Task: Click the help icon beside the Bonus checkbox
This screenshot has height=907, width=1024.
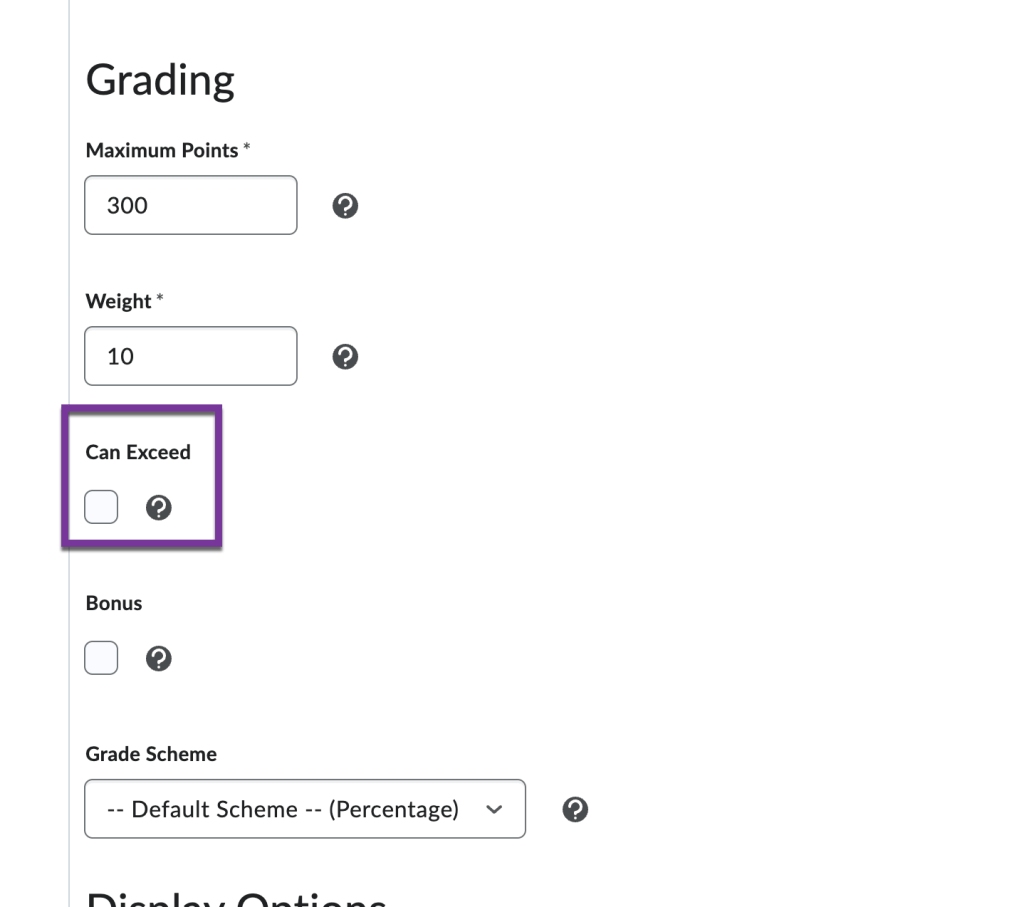Action: pyautogui.click(x=158, y=657)
